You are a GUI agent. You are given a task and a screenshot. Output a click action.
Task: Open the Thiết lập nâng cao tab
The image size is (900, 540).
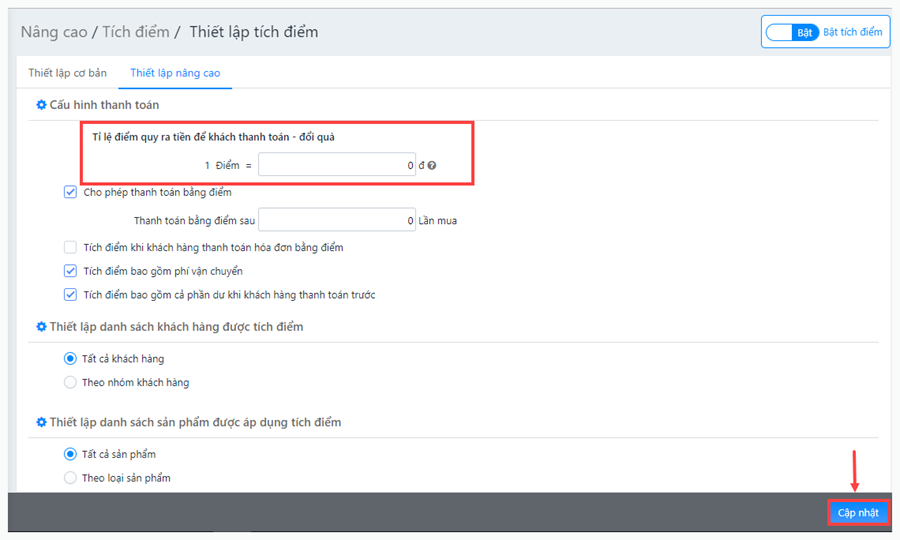pos(175,73)
